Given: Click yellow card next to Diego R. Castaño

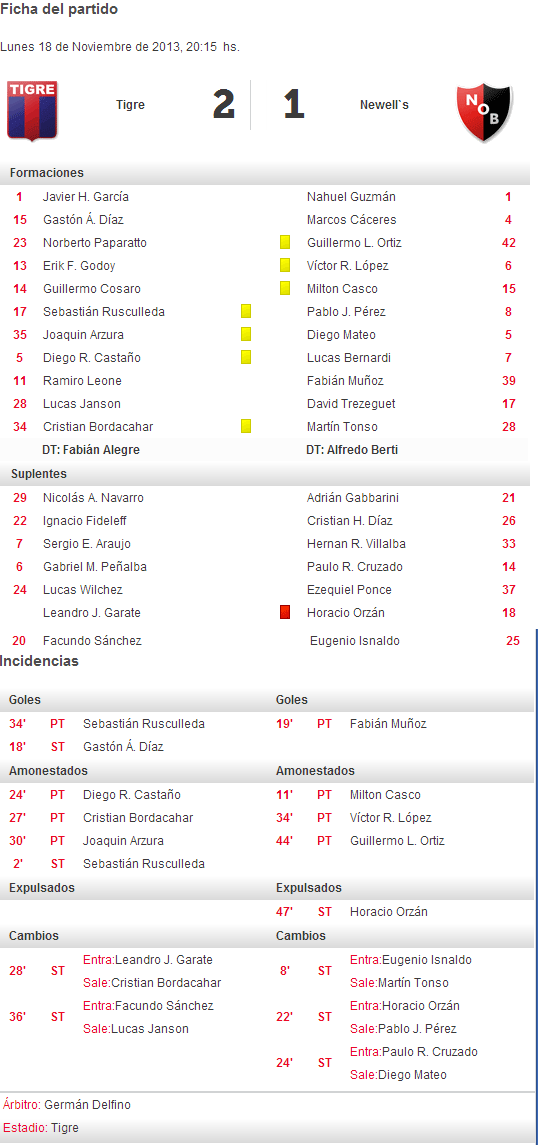Looking at the screenshot, I should coord(246,357).
